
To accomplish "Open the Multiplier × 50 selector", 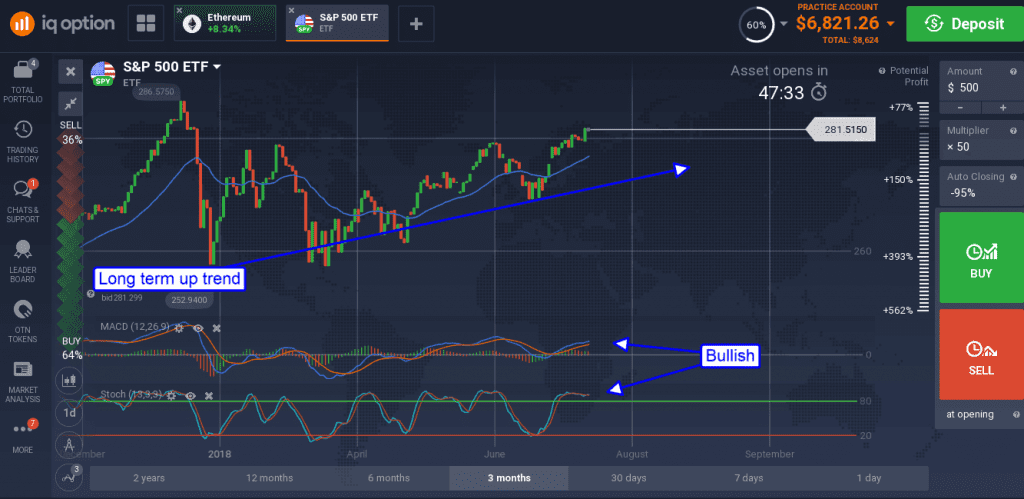I will point(981,139).
